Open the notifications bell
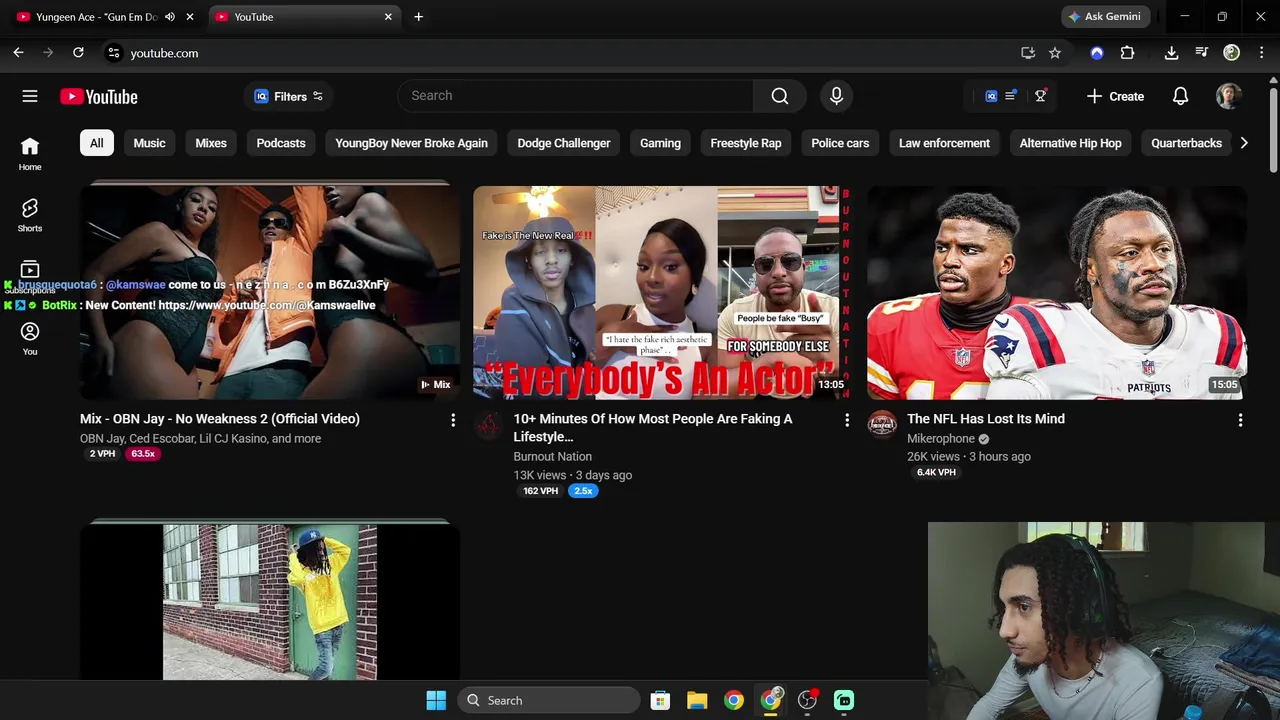This screenshot has height=720, width=1280. tap(1180, 96)
